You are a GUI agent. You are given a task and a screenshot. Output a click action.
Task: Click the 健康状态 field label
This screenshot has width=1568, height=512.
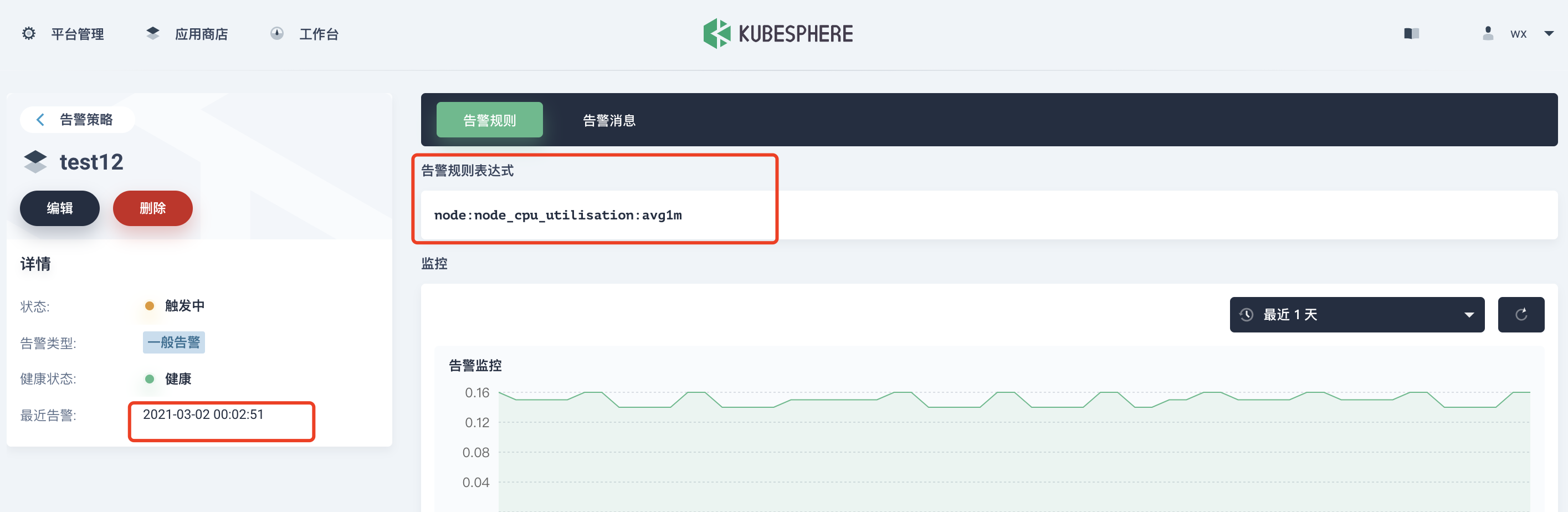pos(48,379)
